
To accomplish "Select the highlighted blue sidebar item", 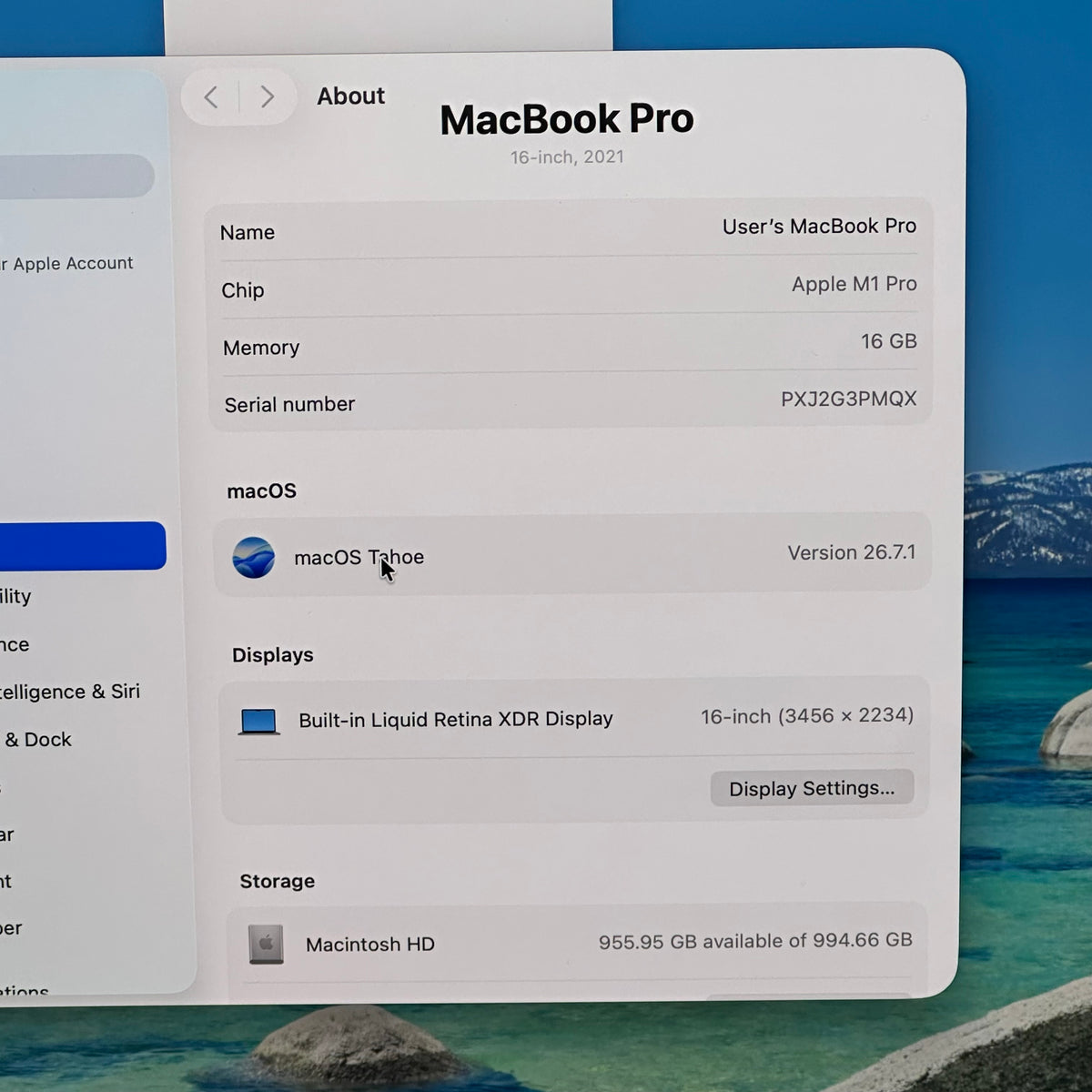I will tap(83, 546).
